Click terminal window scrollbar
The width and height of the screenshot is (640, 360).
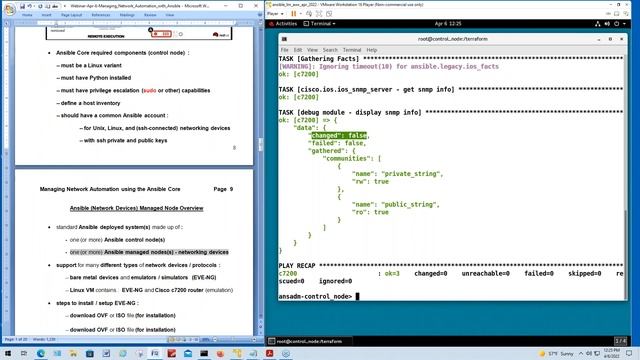(625, 254)
